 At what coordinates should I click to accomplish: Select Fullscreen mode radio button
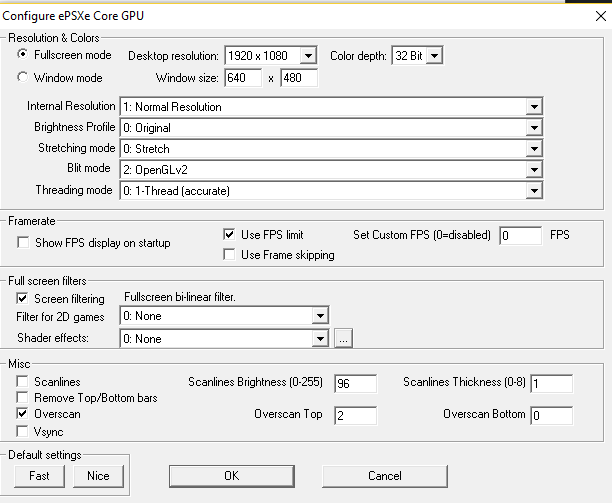click(23, 54)
